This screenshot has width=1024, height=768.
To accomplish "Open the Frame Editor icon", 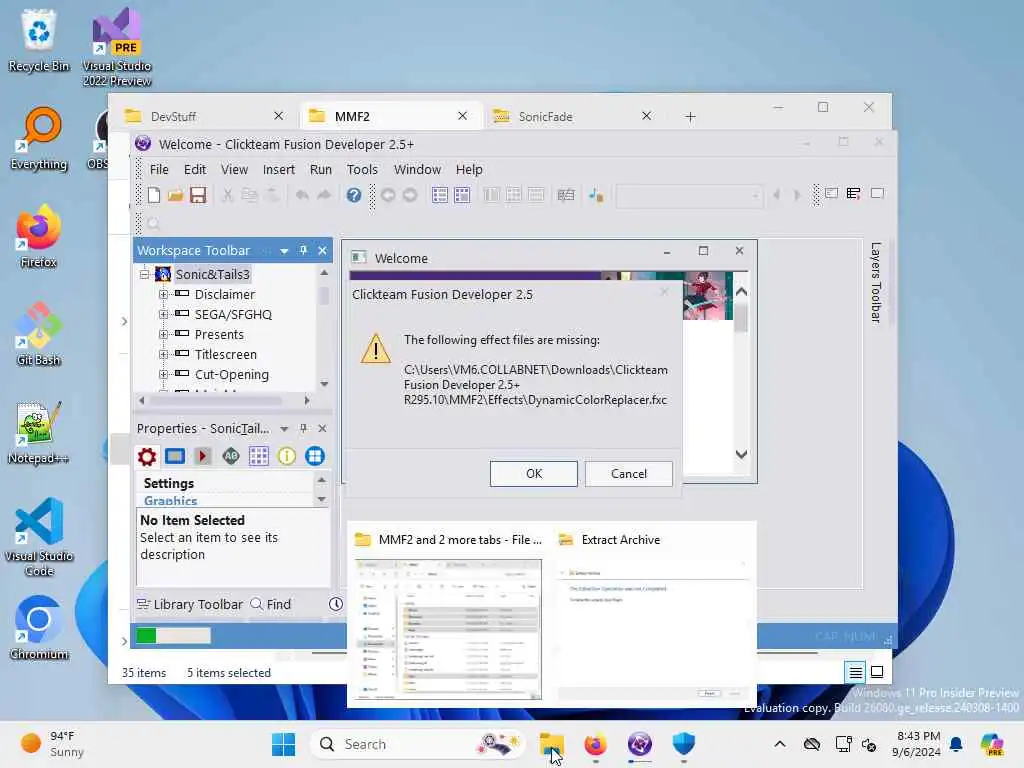I will pos(462,195).
